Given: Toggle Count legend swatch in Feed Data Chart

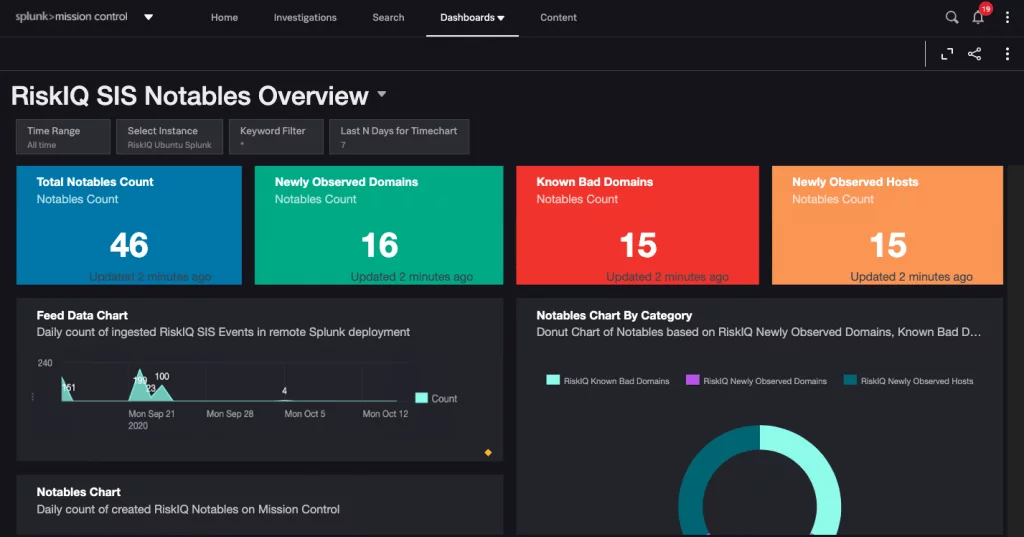Looking at the screenshot, I should 421,398.
